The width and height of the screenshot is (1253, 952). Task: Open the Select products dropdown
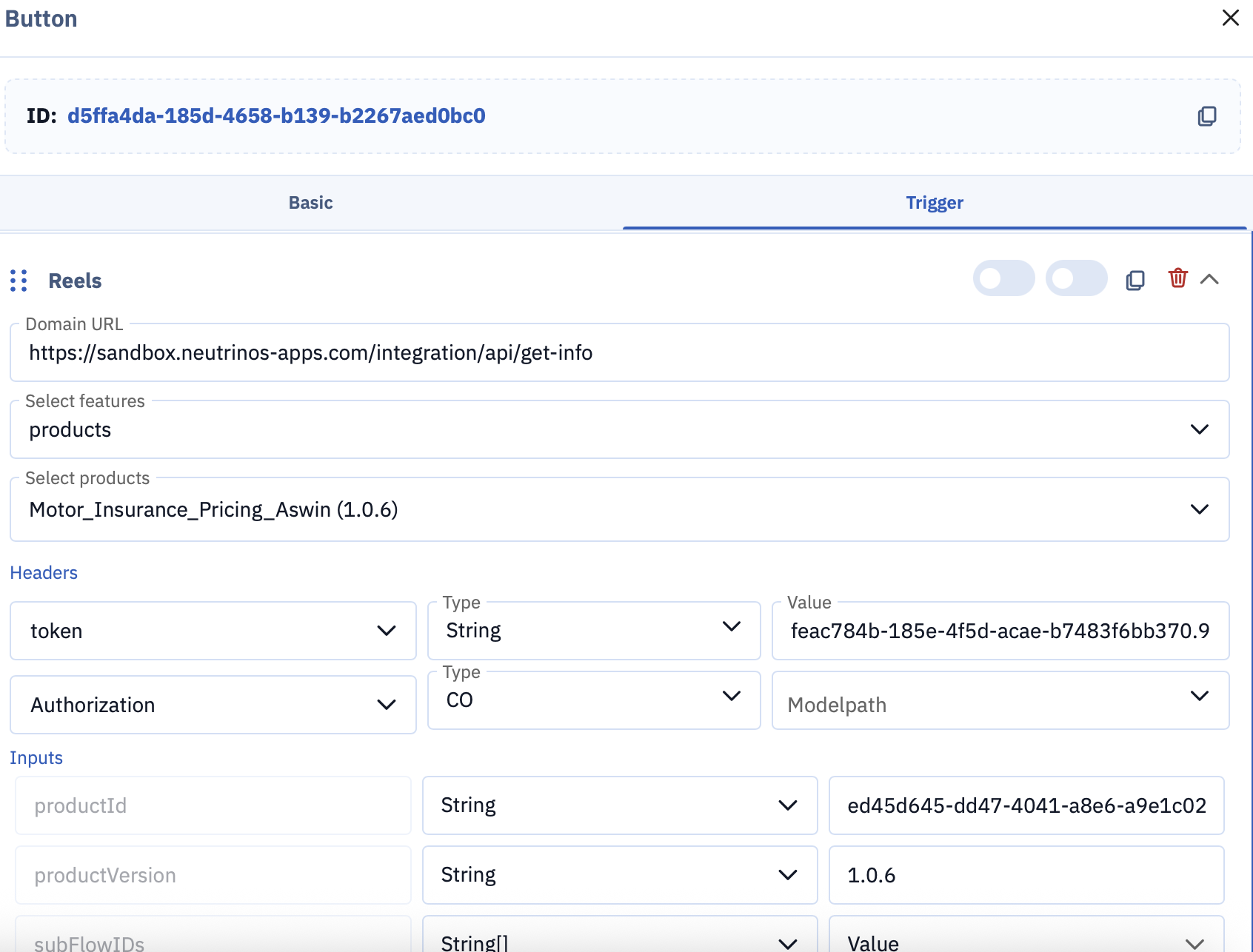[620, 509]
